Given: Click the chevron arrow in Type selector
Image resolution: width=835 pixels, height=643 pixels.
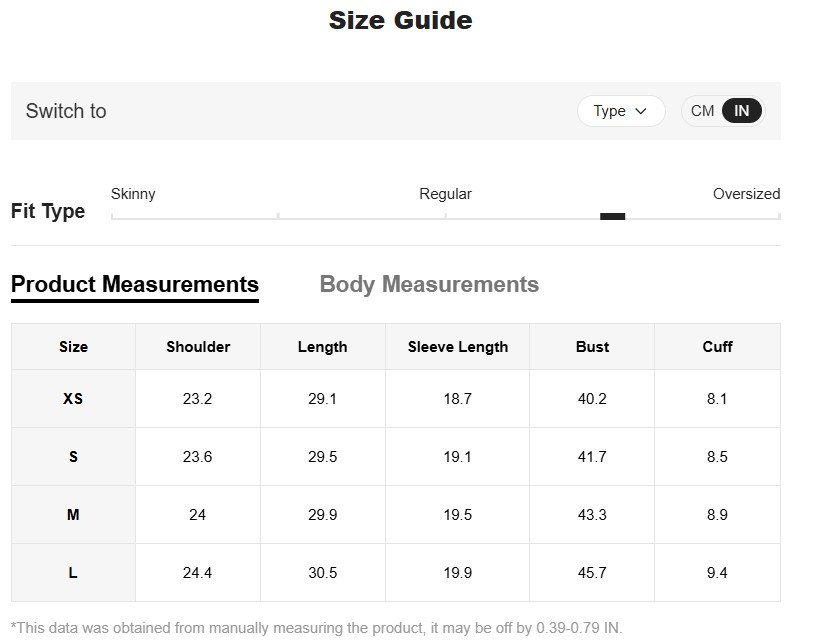Looking at the screenshot, I should point(641,111).
